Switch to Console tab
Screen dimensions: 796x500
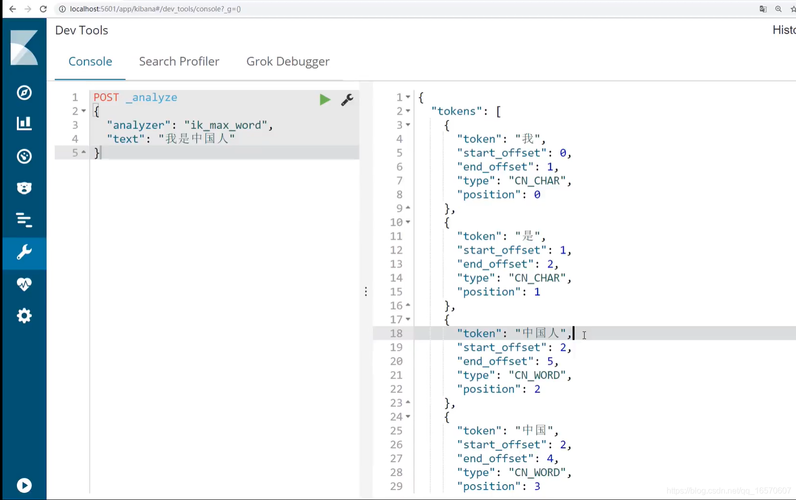[x=90, y=61]
